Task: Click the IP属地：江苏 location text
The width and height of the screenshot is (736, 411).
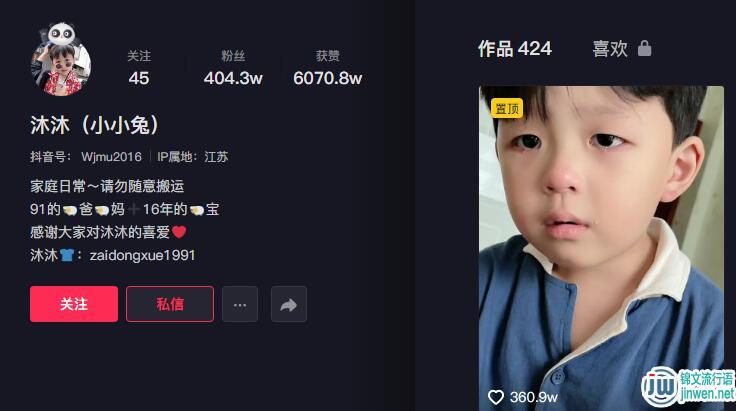Action: pyautogui.click(x=192, y=157)
